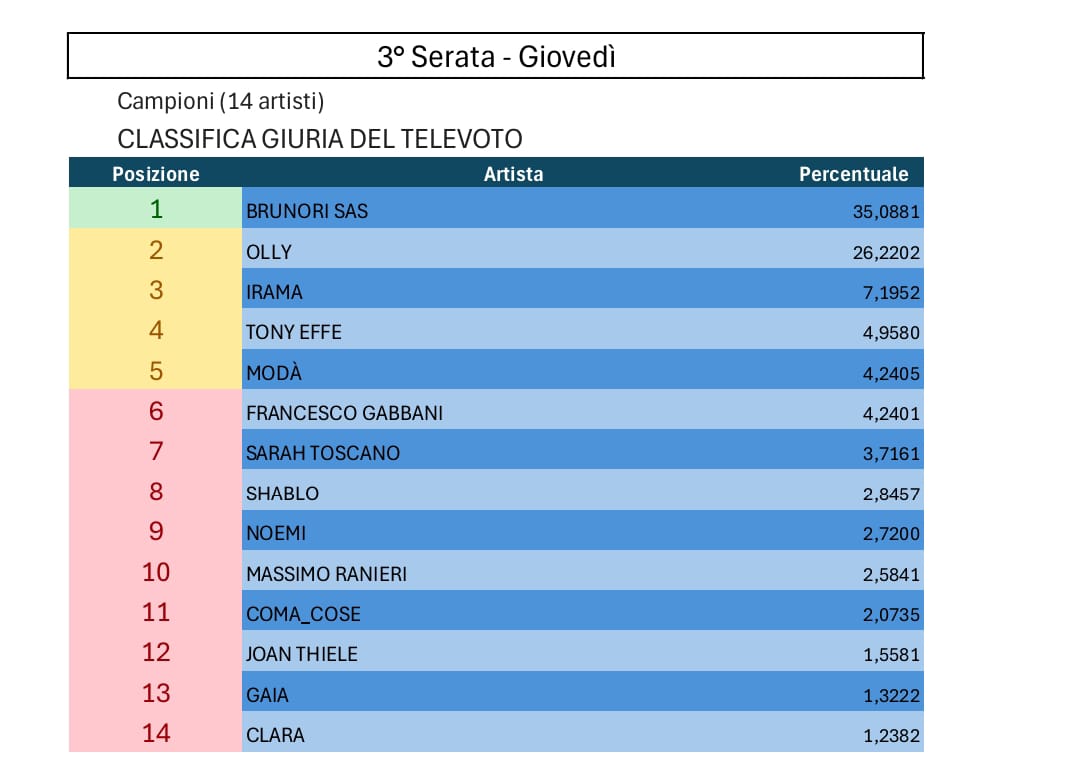The image size is (1080, 766).
Task: Click the "Campioni (14 artisti)" subtitle
Action: pos(221,101)
